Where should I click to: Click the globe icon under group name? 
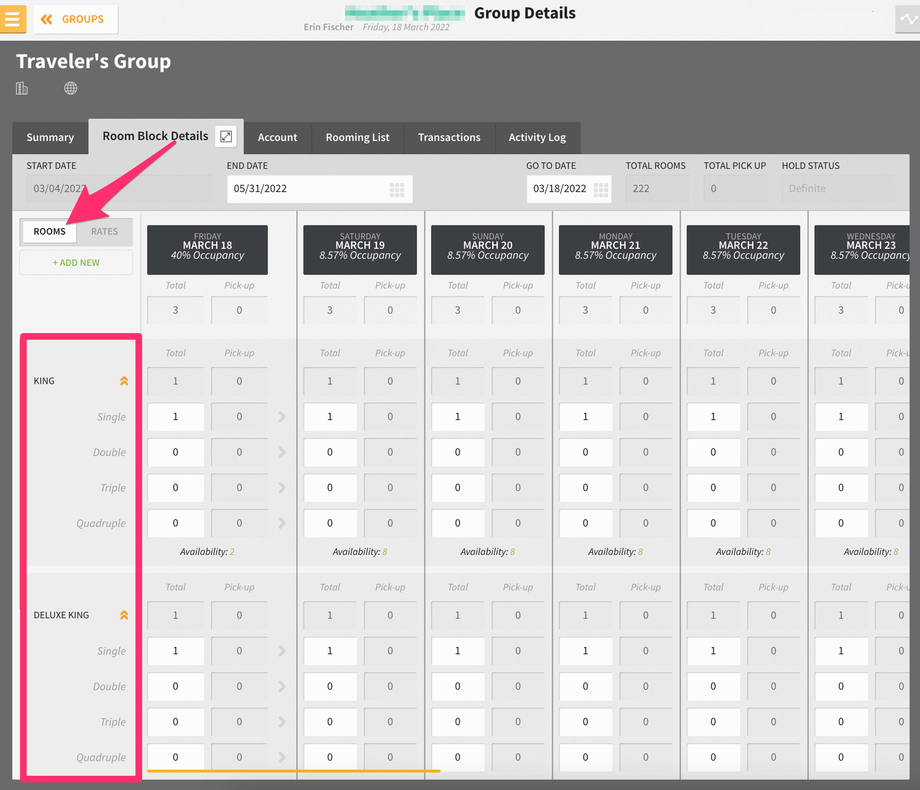[70, 89]
